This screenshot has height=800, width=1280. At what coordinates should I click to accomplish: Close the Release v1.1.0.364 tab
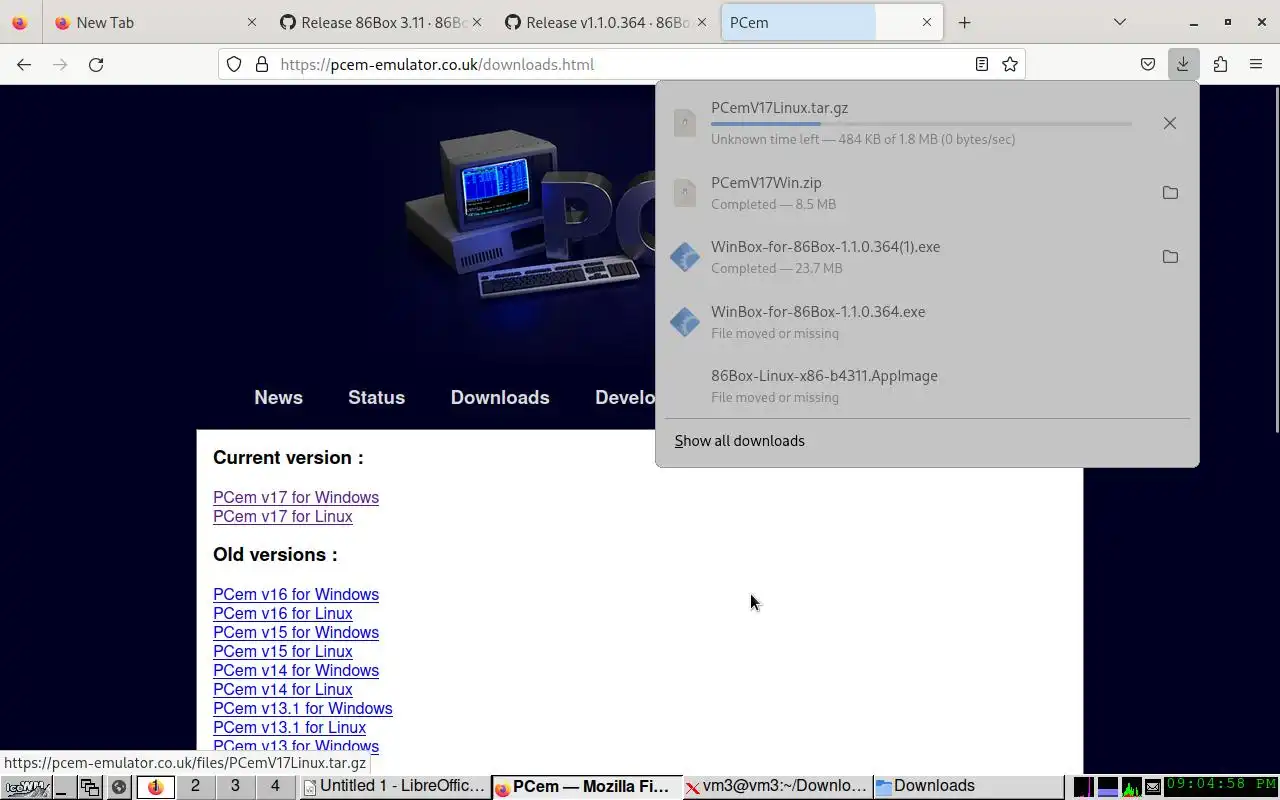click(701, 22)
